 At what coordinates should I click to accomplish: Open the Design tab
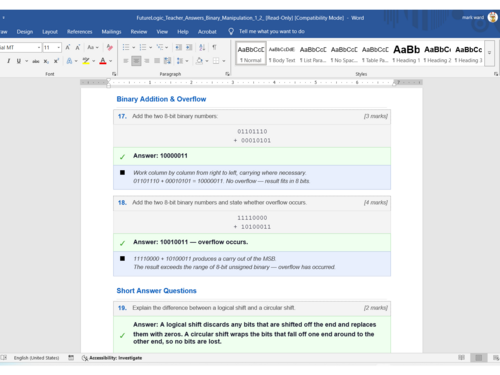25,32
